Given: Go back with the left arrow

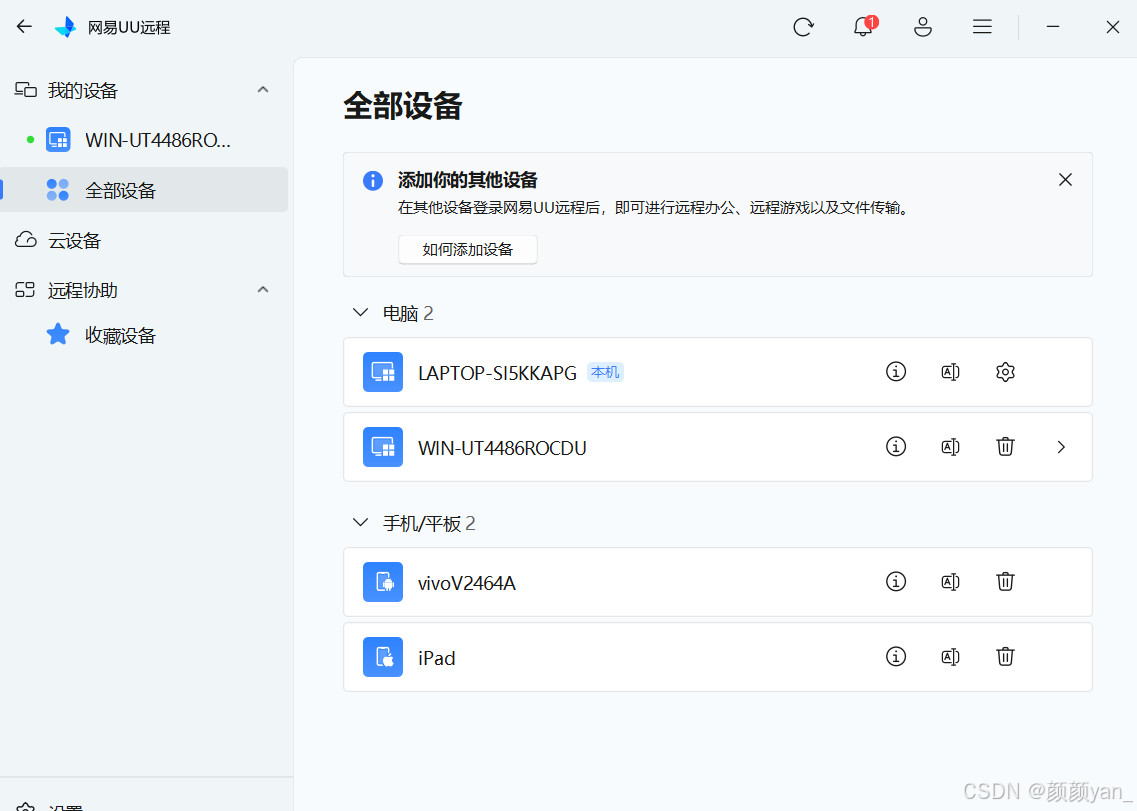Looking at the screenshot, I should point(25,27).
